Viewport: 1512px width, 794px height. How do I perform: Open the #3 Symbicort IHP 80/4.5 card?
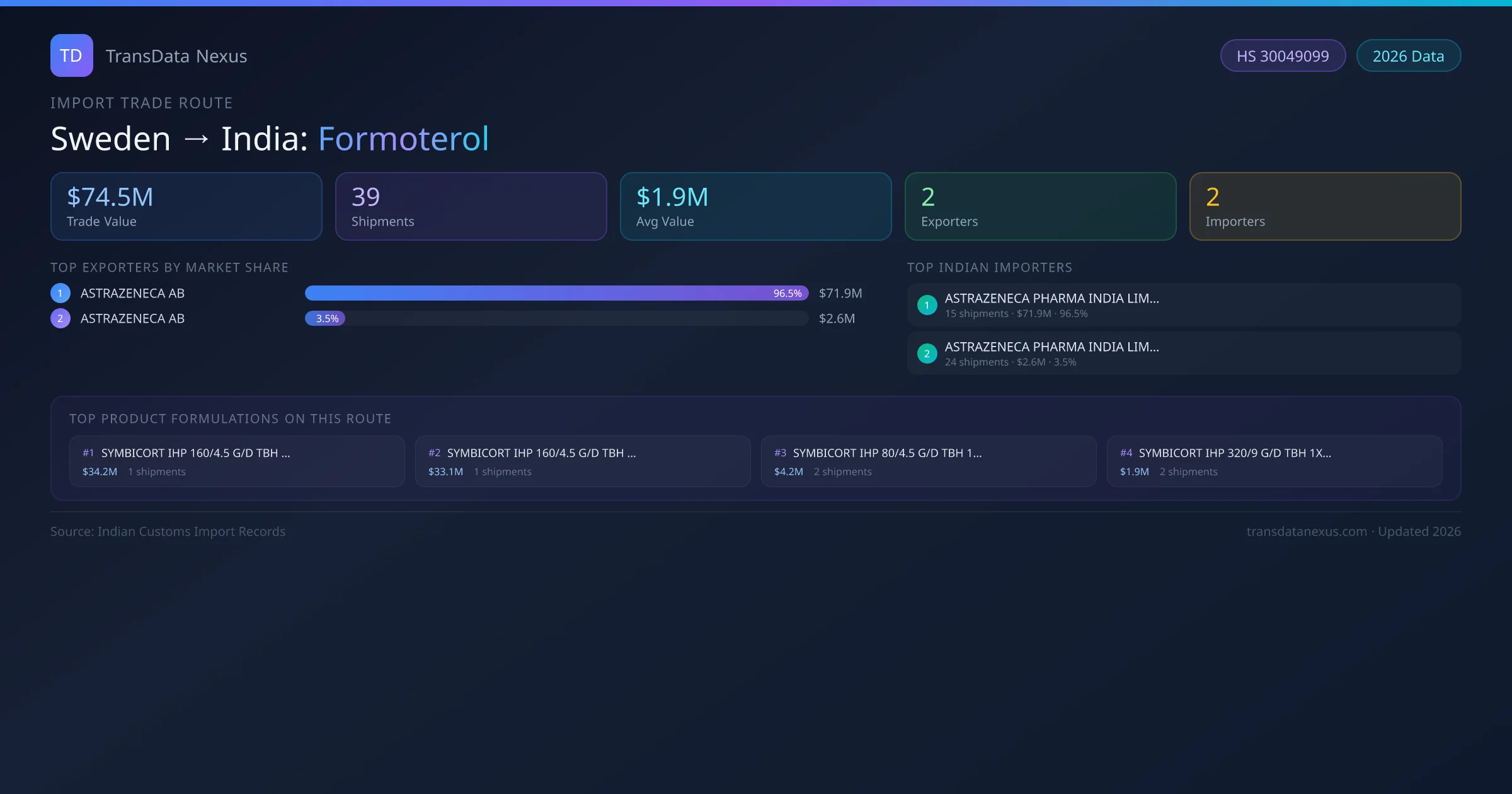pyautogui.click(x=928, y=461)
